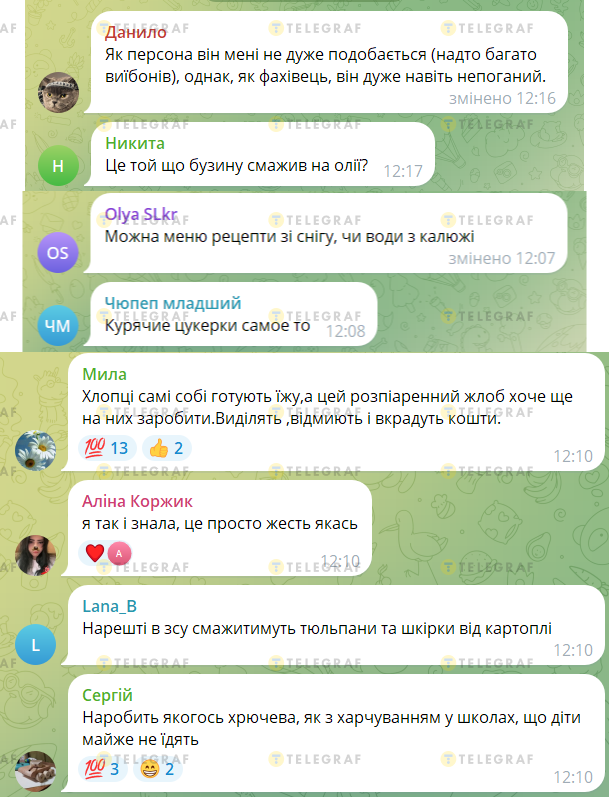
Task: Open Olya SLkr's purple OS avatar
Action: click(x=58, y=253)
